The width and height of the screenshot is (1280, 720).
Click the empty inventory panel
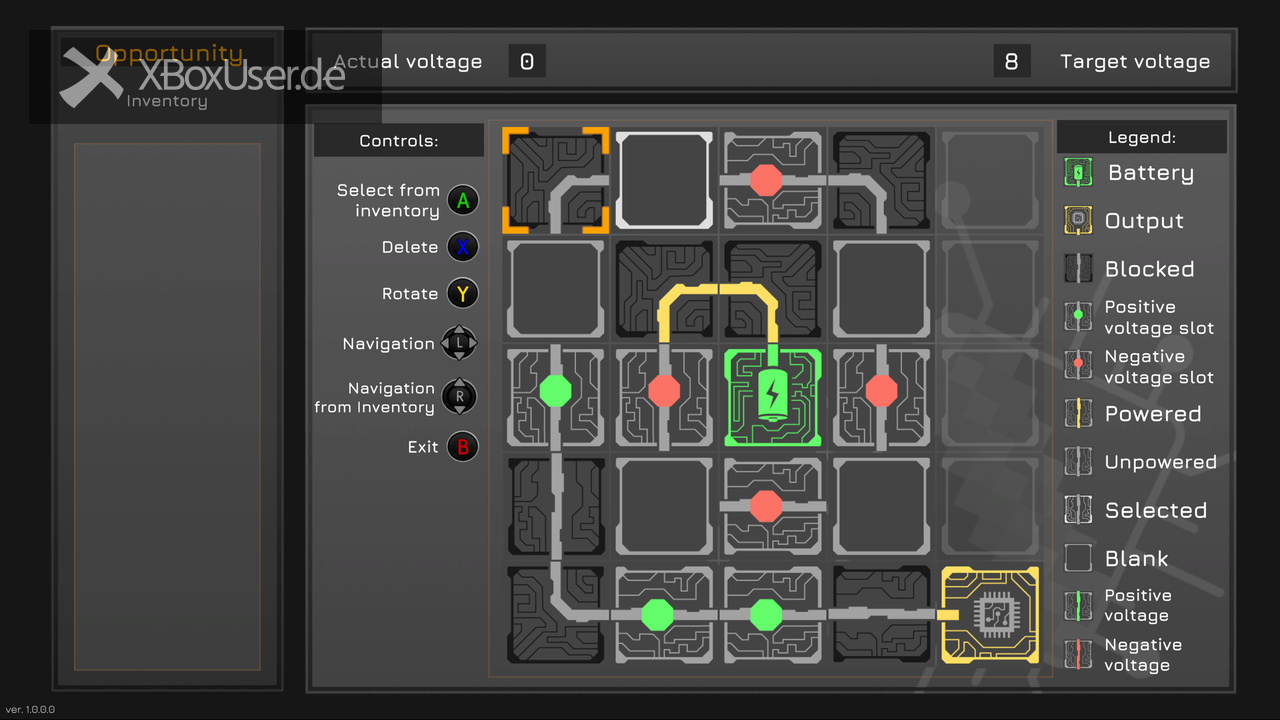[x=167, y=407]
